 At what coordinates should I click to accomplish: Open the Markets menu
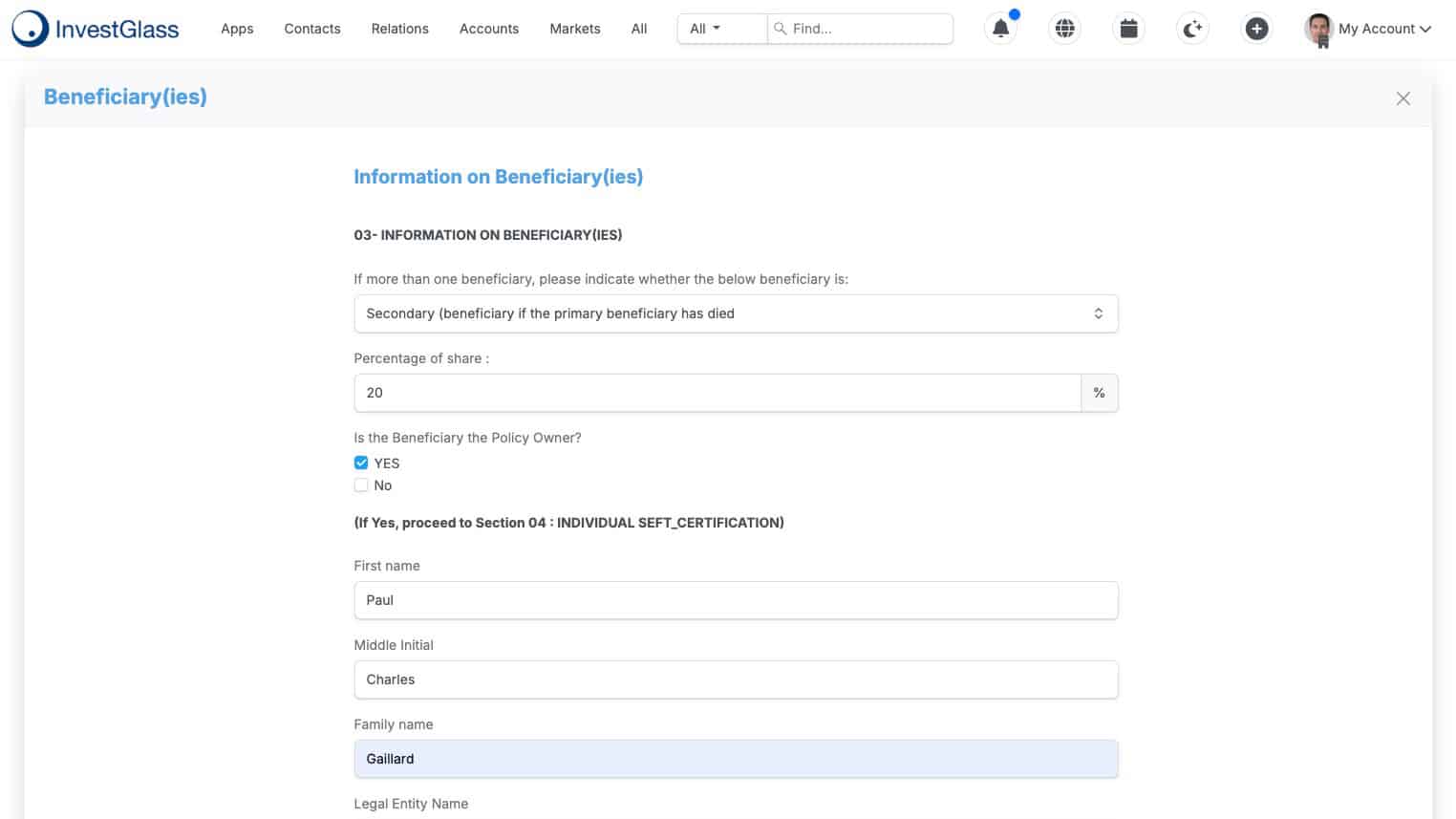coord(575,29)
